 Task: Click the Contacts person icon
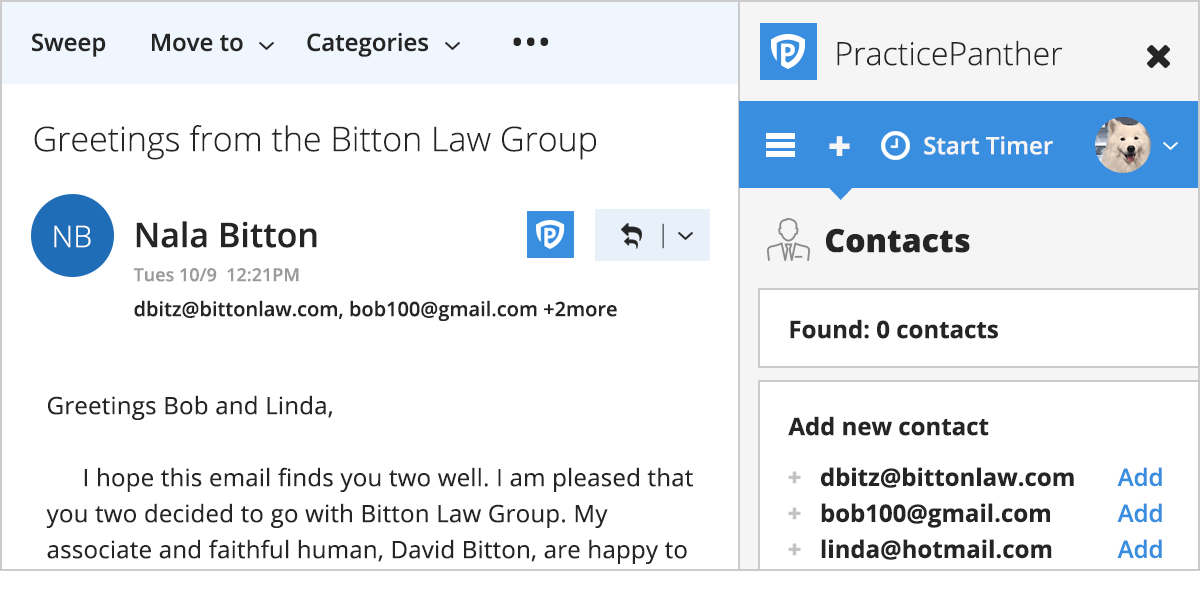coord(788,240)
